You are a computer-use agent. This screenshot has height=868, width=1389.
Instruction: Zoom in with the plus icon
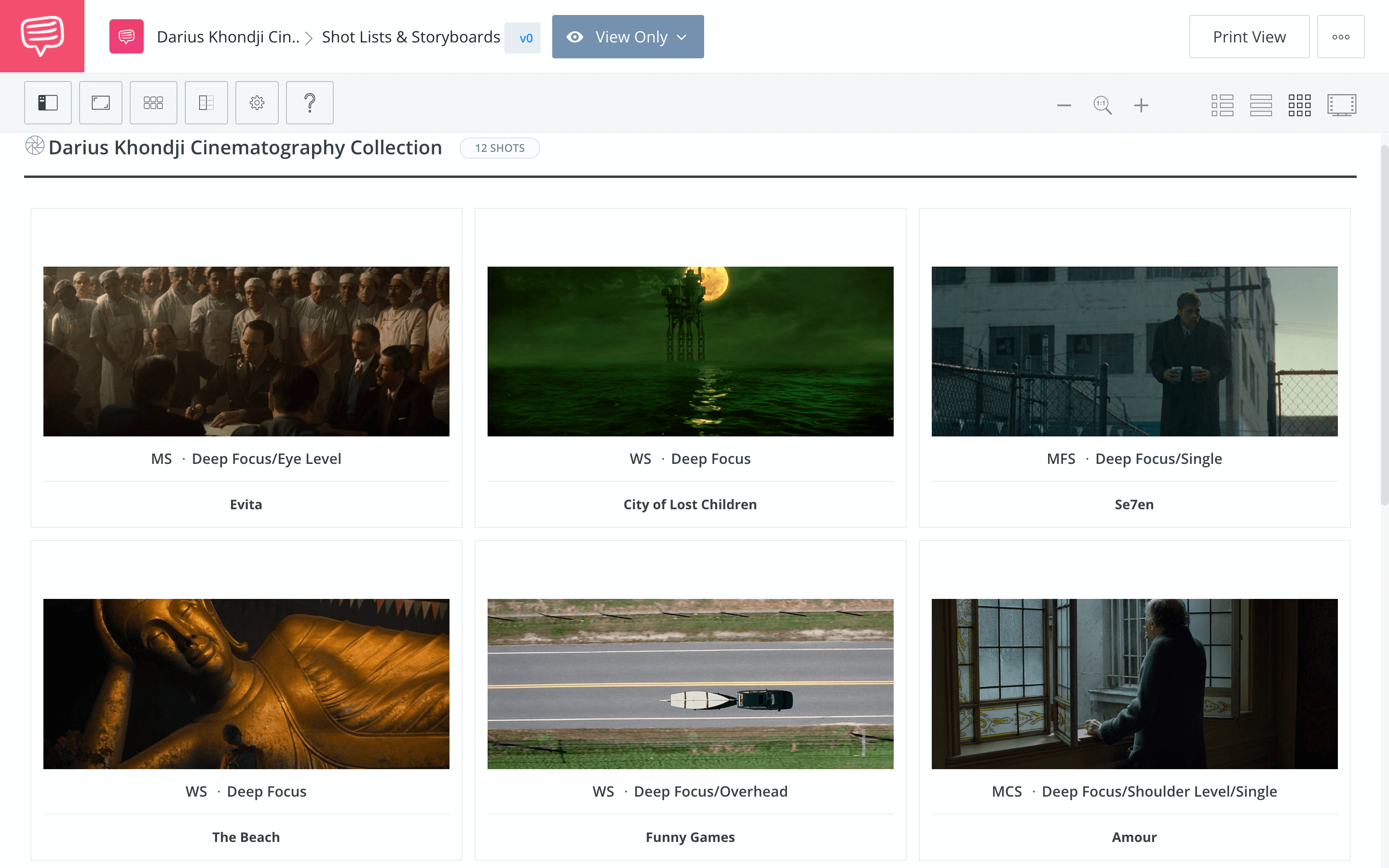coord(1141,106)
